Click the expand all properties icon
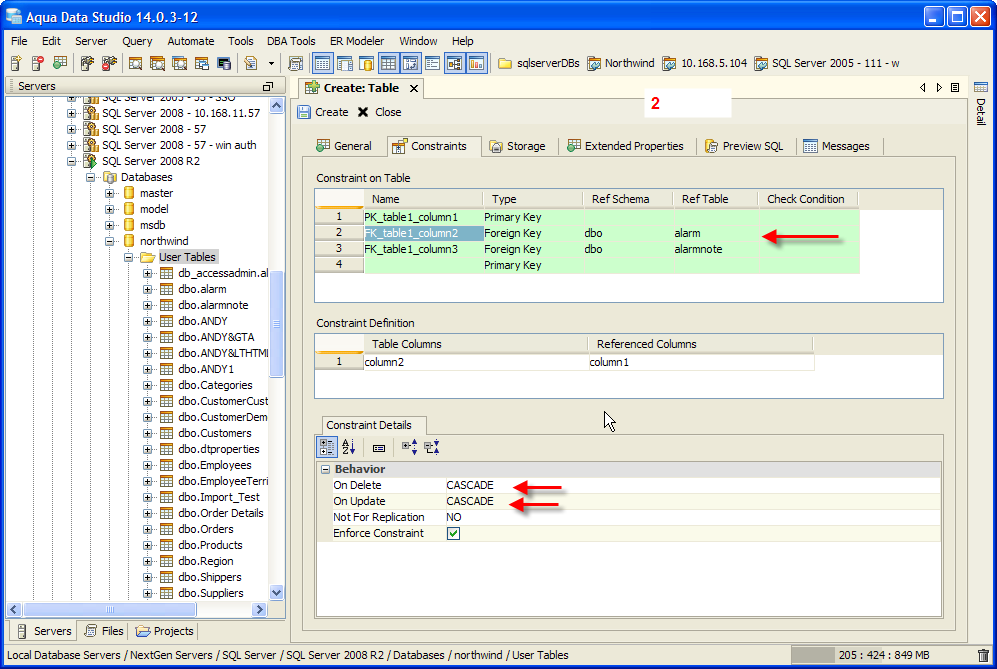The width and height of the screenshot is (997, 669). tap(409, 447)
